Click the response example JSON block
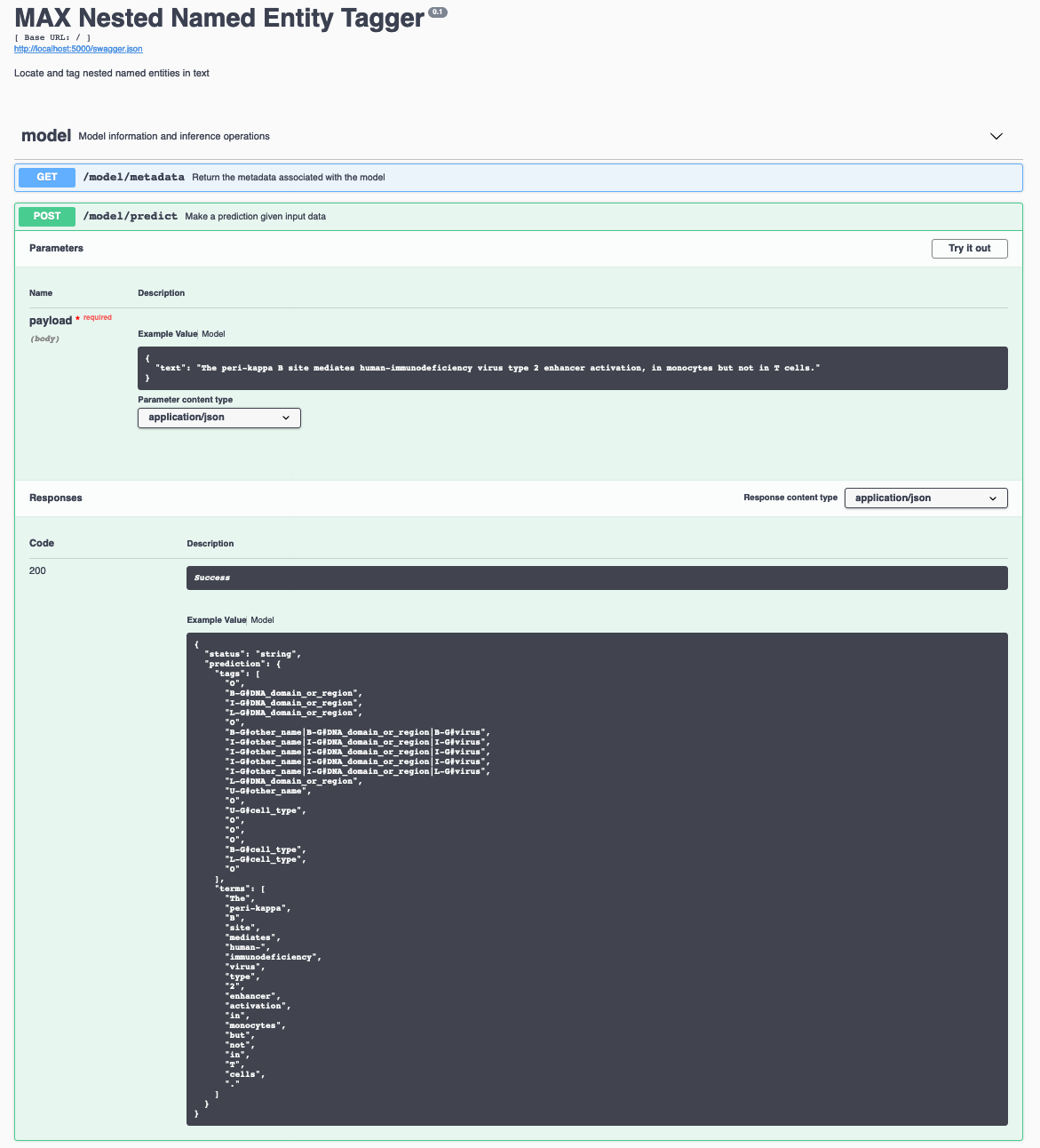This screenshot has height=1148, width=1040. pos(597,879)
